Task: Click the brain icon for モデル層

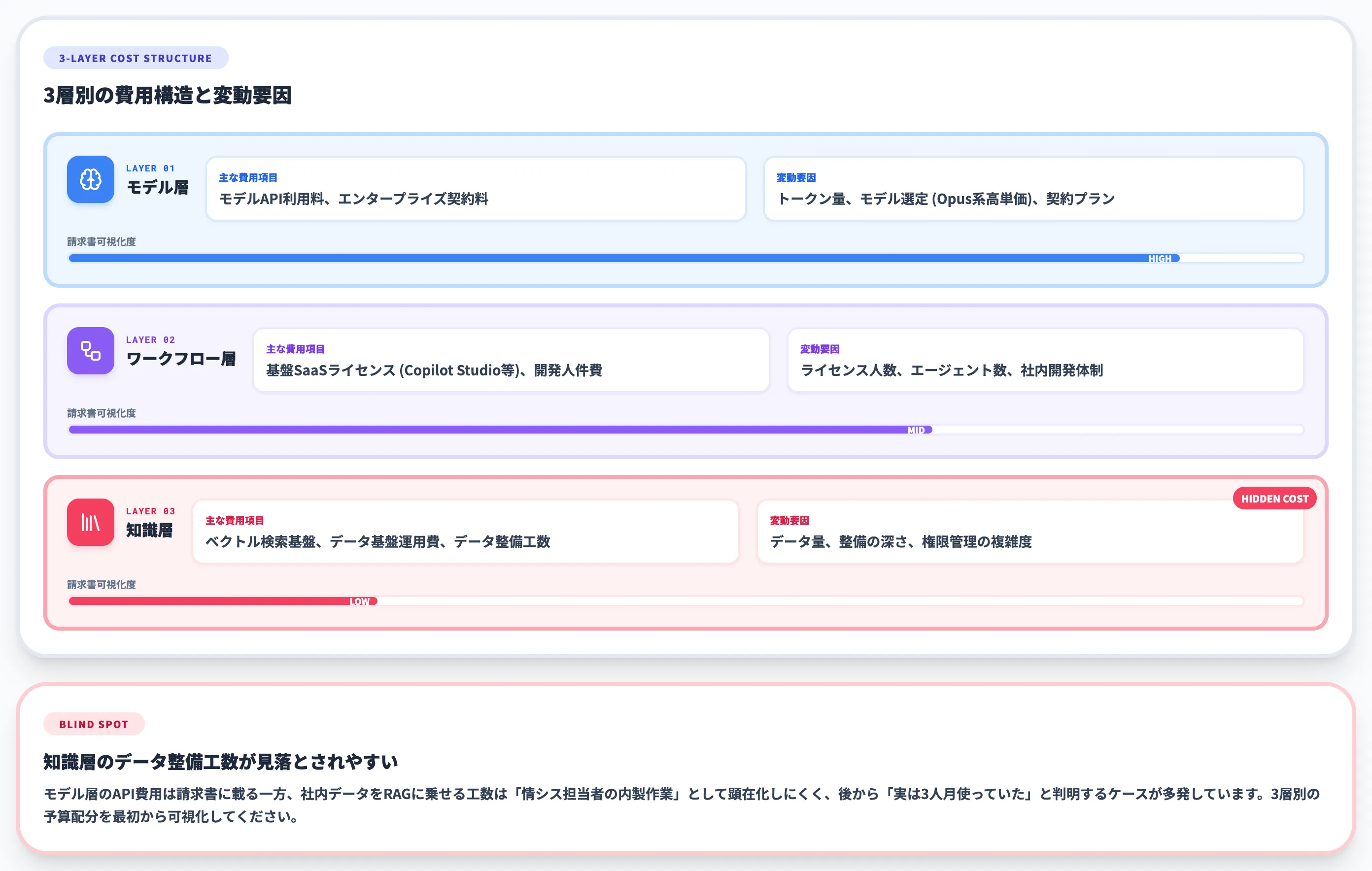Action: 90,179
